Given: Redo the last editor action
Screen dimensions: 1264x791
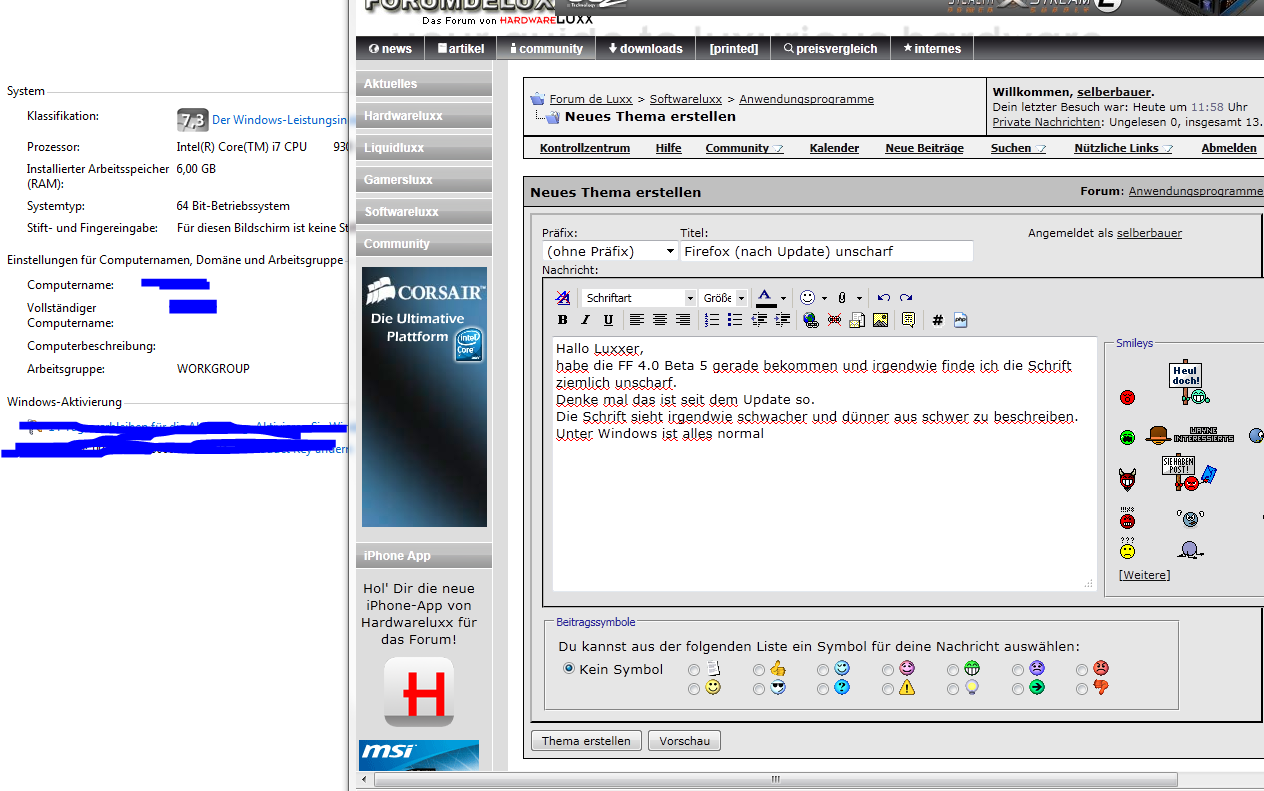Looking at the screenshot, I should [906, 298].
